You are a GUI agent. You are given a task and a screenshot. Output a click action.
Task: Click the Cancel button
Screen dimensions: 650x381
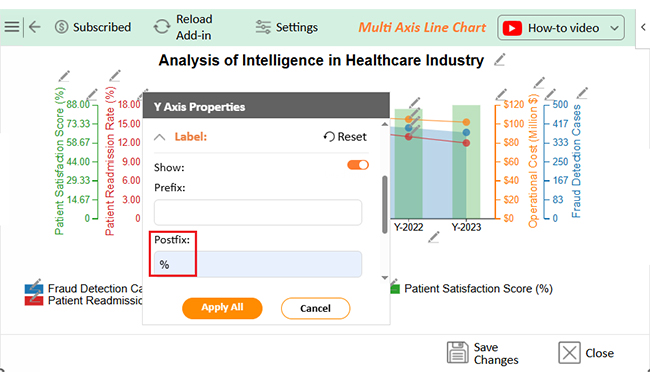point(315,308)
